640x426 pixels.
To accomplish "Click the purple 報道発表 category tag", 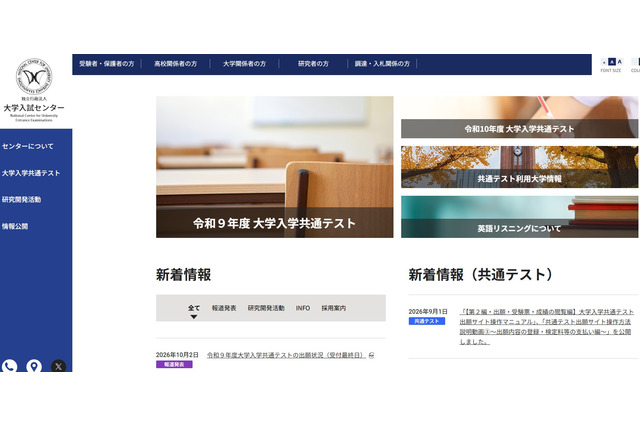I will 174,364.
